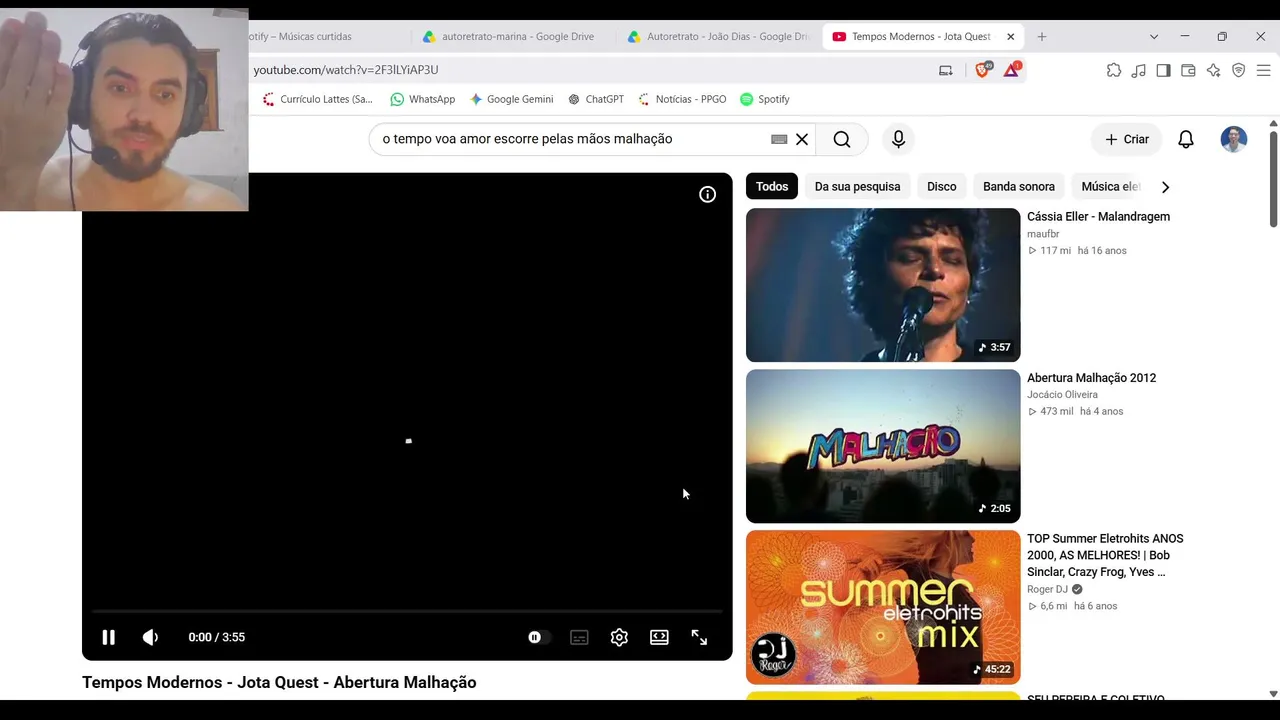Click the Abertura Malhação 2012 title
The image size is (1280, 720).
(x=1091, y=377)
